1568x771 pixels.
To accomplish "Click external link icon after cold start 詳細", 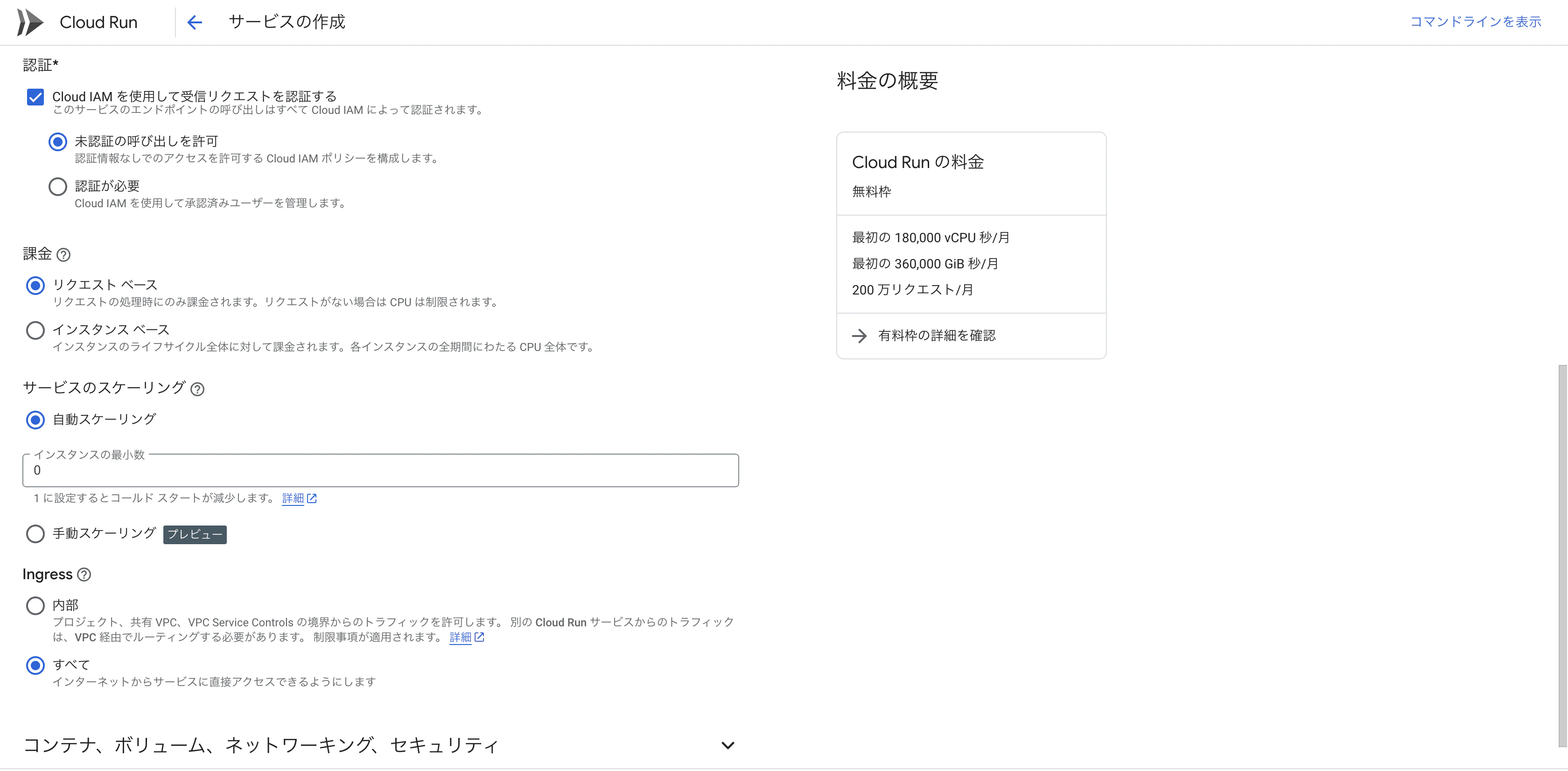I will (x=312, y=498).
